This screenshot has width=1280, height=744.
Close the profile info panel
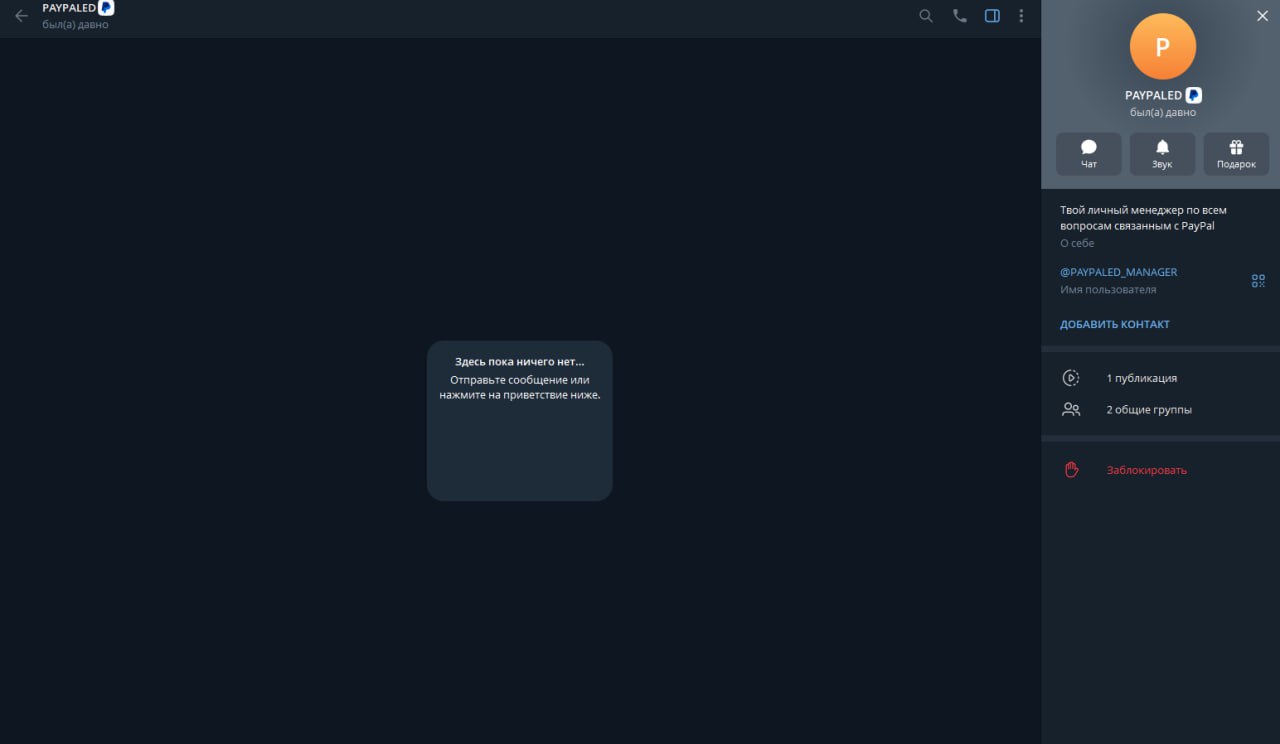point(1262,16)
